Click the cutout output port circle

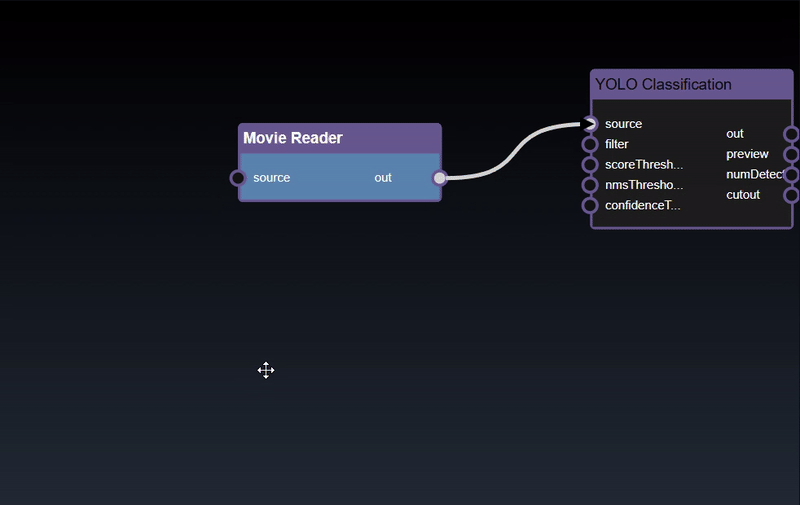791,195
